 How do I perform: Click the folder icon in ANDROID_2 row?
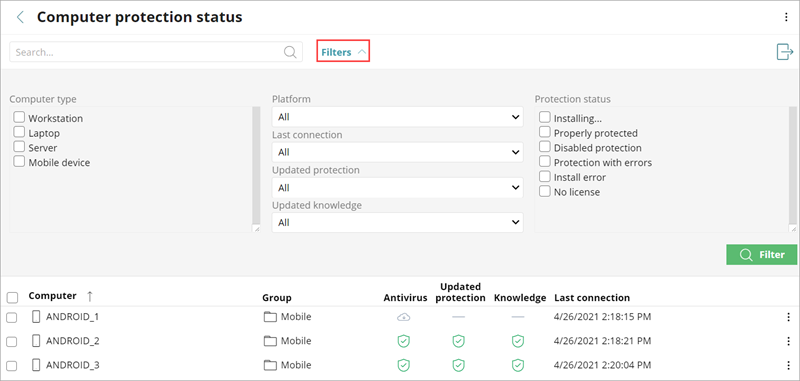tap(270, 341)
